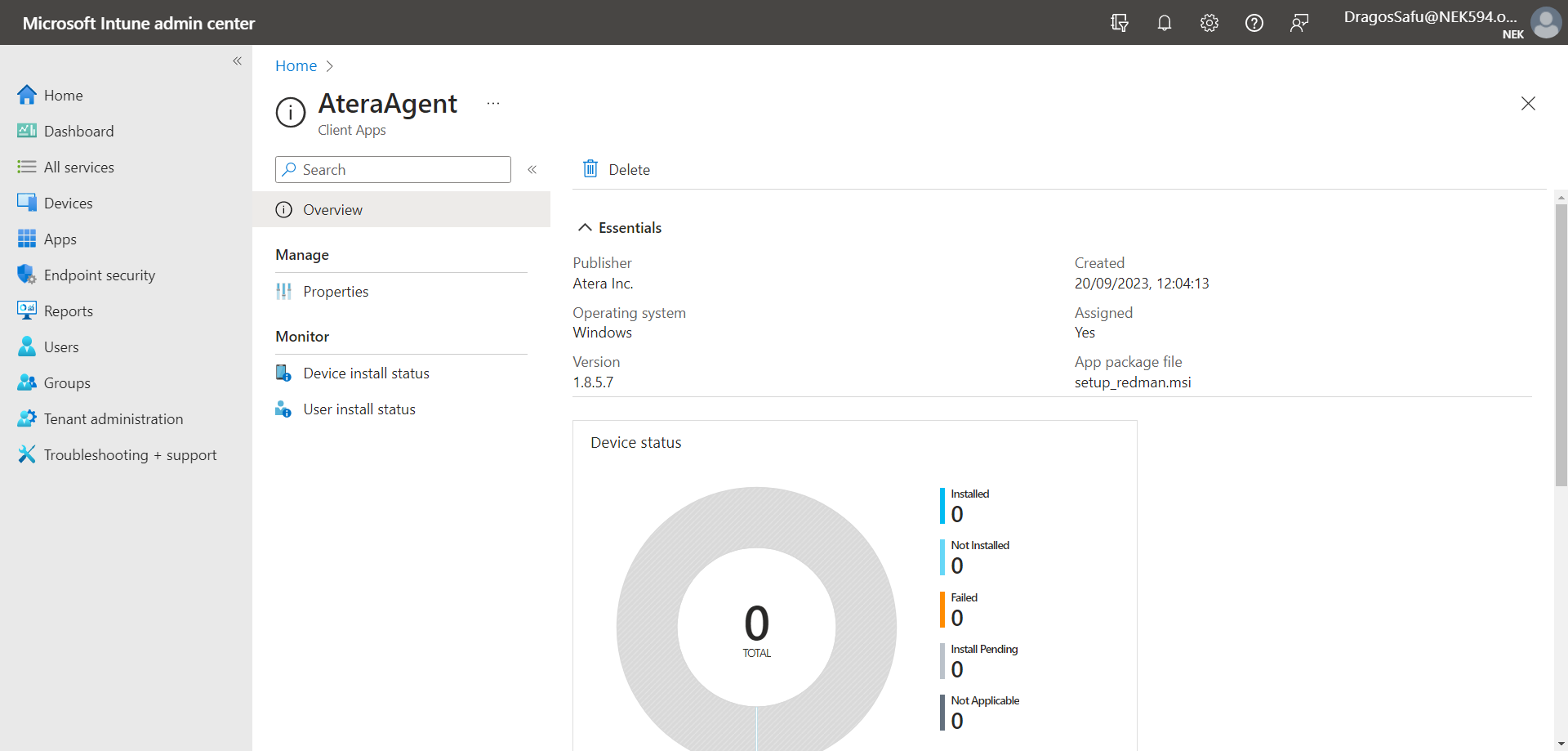Click the setup_redman.msi package file value
The width and height of the screenshot is (1568, 751).
pos(1133,382)
